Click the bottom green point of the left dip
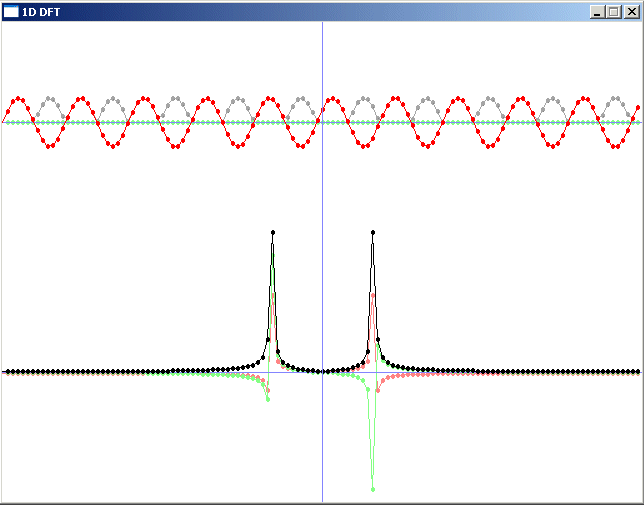The image size is (644, 505). (268, 400)
